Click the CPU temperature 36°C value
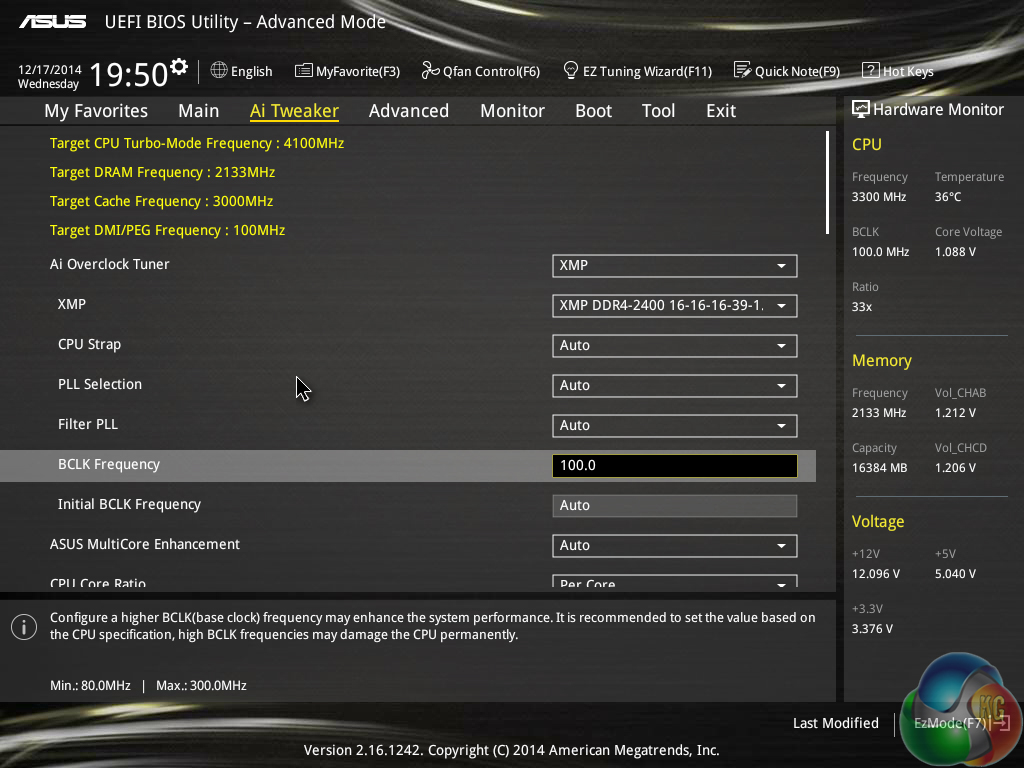This screenshot has height=768, width=1024. point(948,197)
